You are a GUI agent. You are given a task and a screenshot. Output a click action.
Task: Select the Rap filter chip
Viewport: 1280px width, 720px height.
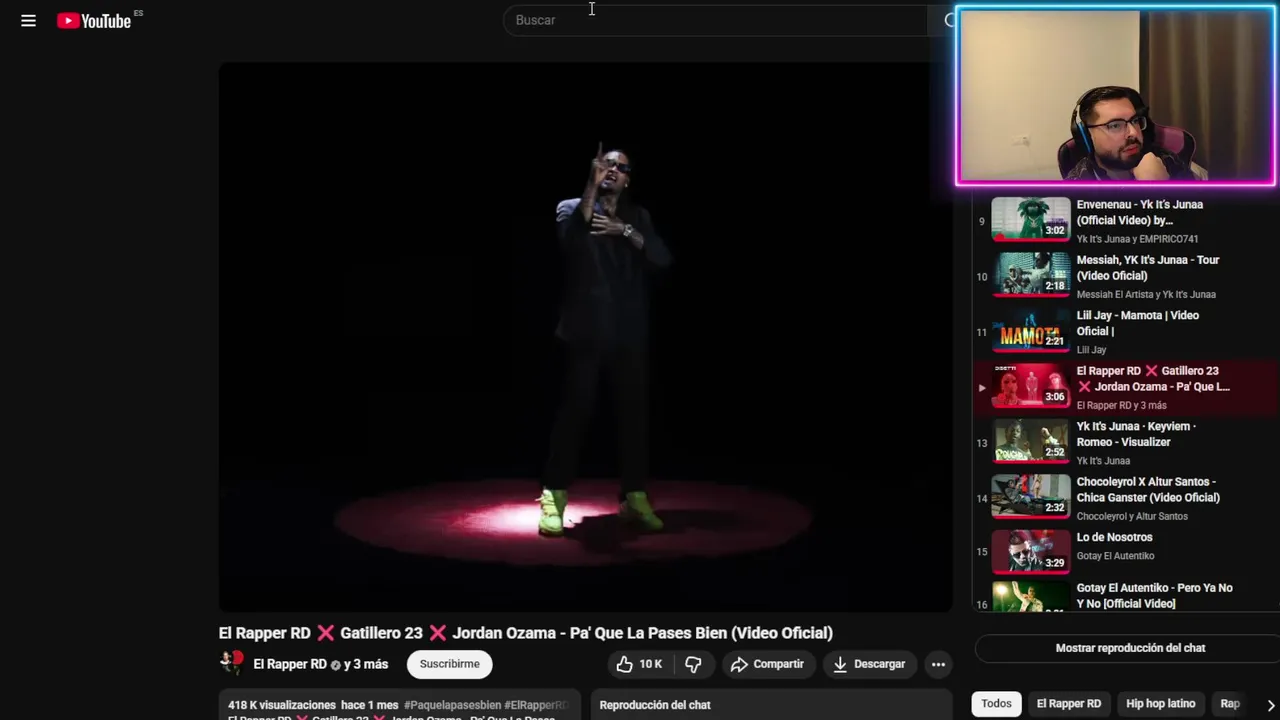tap(1230, 704)
